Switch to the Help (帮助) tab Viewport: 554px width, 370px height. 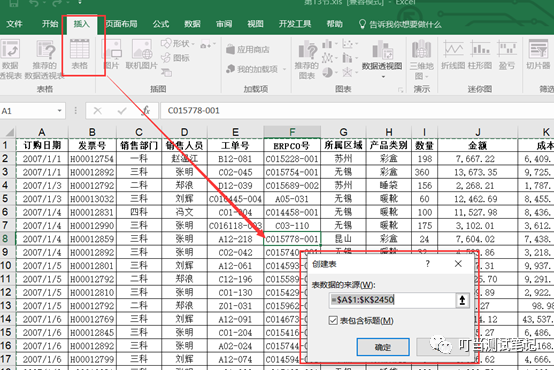pyautogui.click(x=334, y=24)
